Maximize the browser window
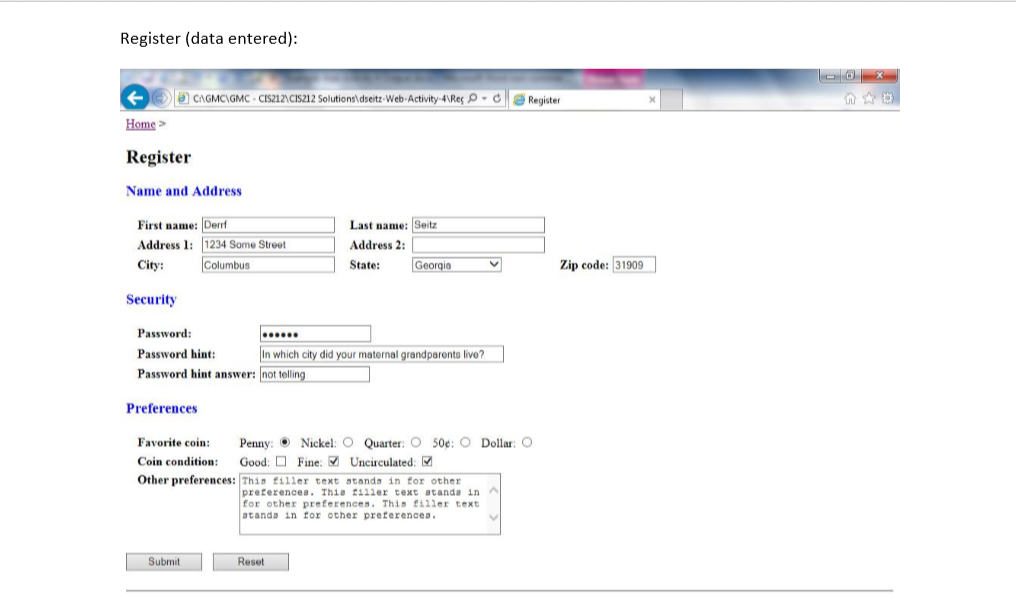Viewport: 1016px width, 611px height. click(850, 76)
